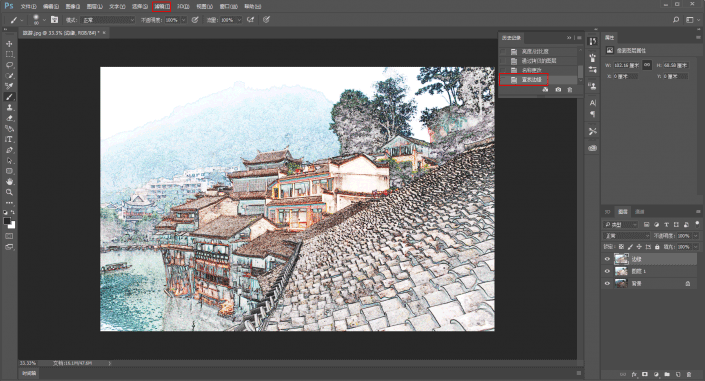Select the Clone Stamp tool

tap(9, 108)
